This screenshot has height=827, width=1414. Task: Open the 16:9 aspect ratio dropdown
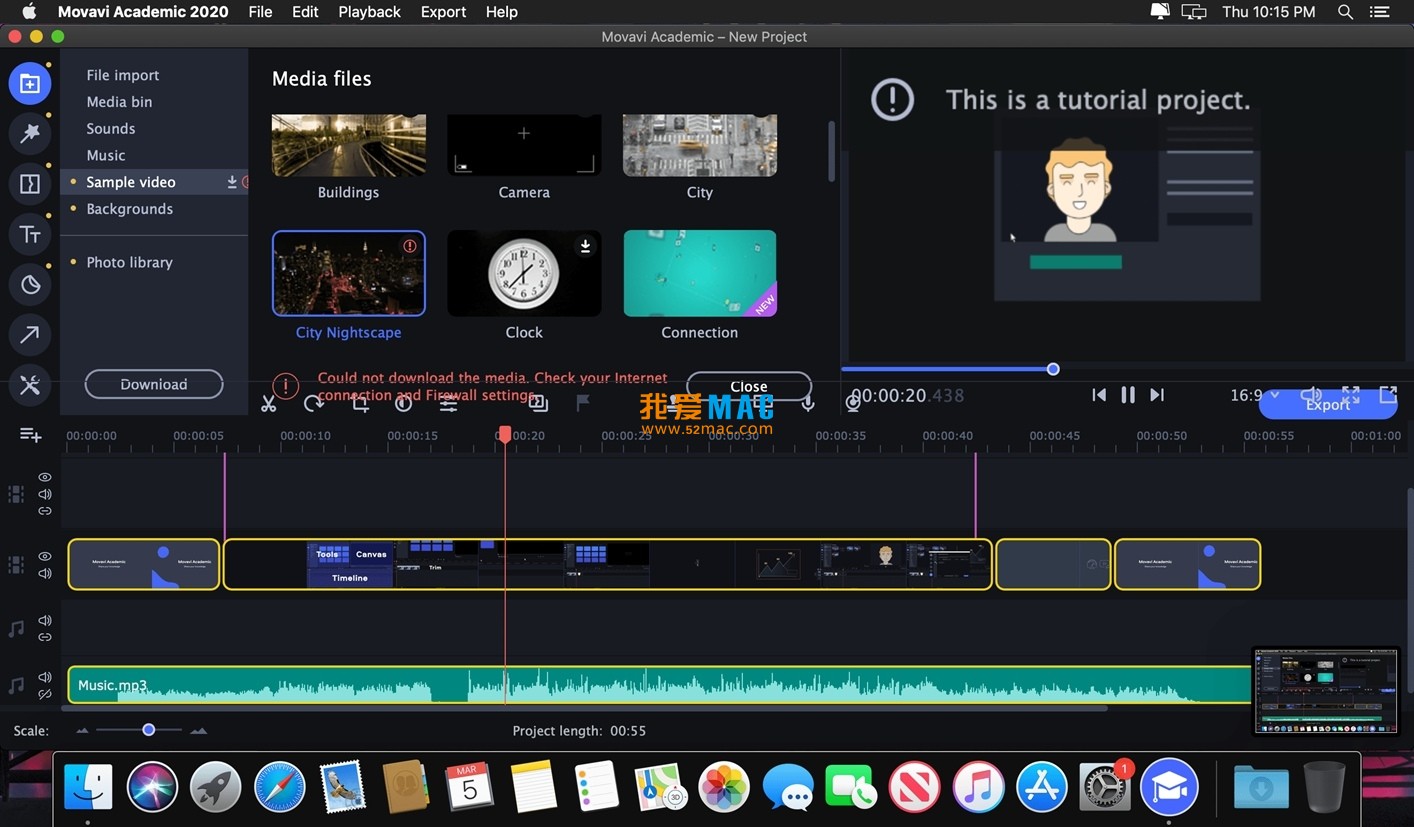(1254, 395)
